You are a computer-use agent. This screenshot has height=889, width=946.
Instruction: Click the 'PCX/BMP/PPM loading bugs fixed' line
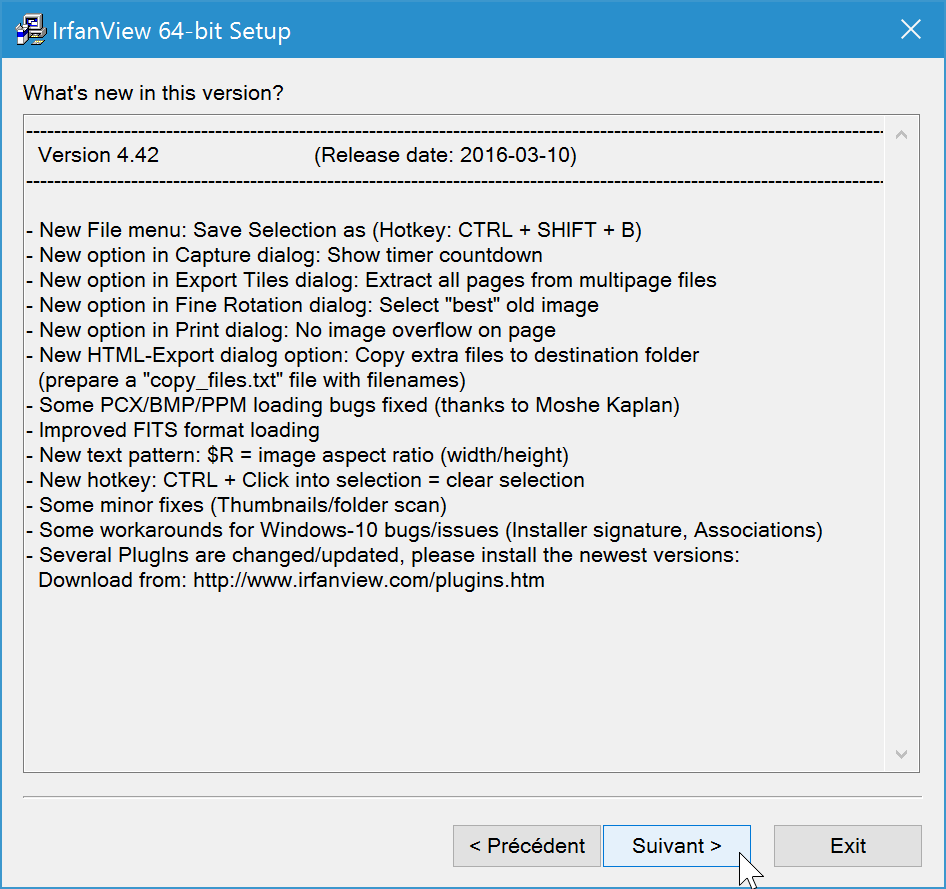(353, 405)
